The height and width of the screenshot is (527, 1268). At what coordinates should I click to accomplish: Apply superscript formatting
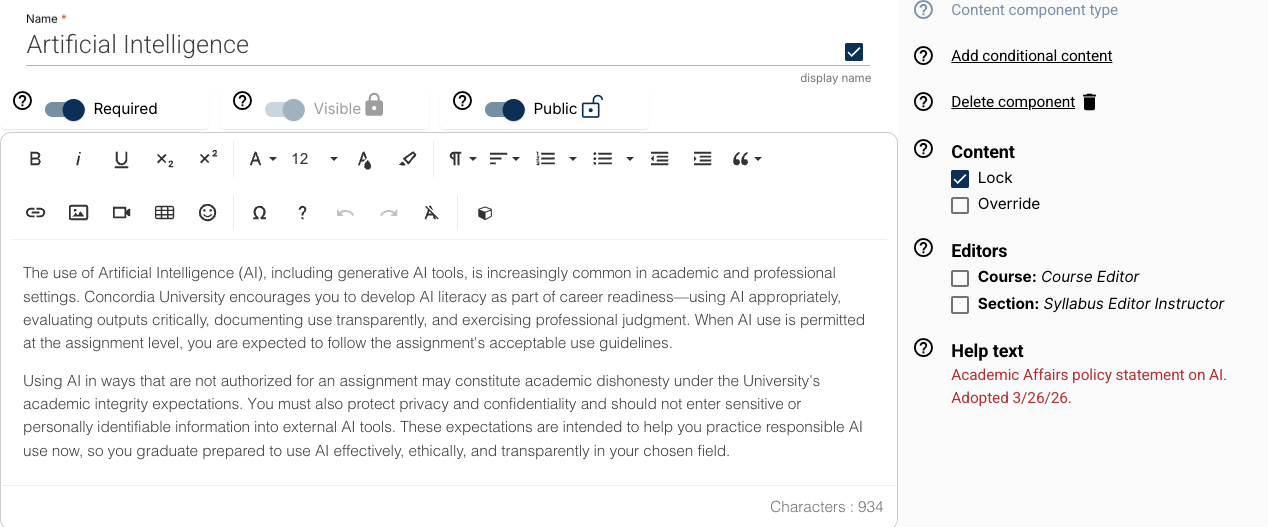click(208, 159)
